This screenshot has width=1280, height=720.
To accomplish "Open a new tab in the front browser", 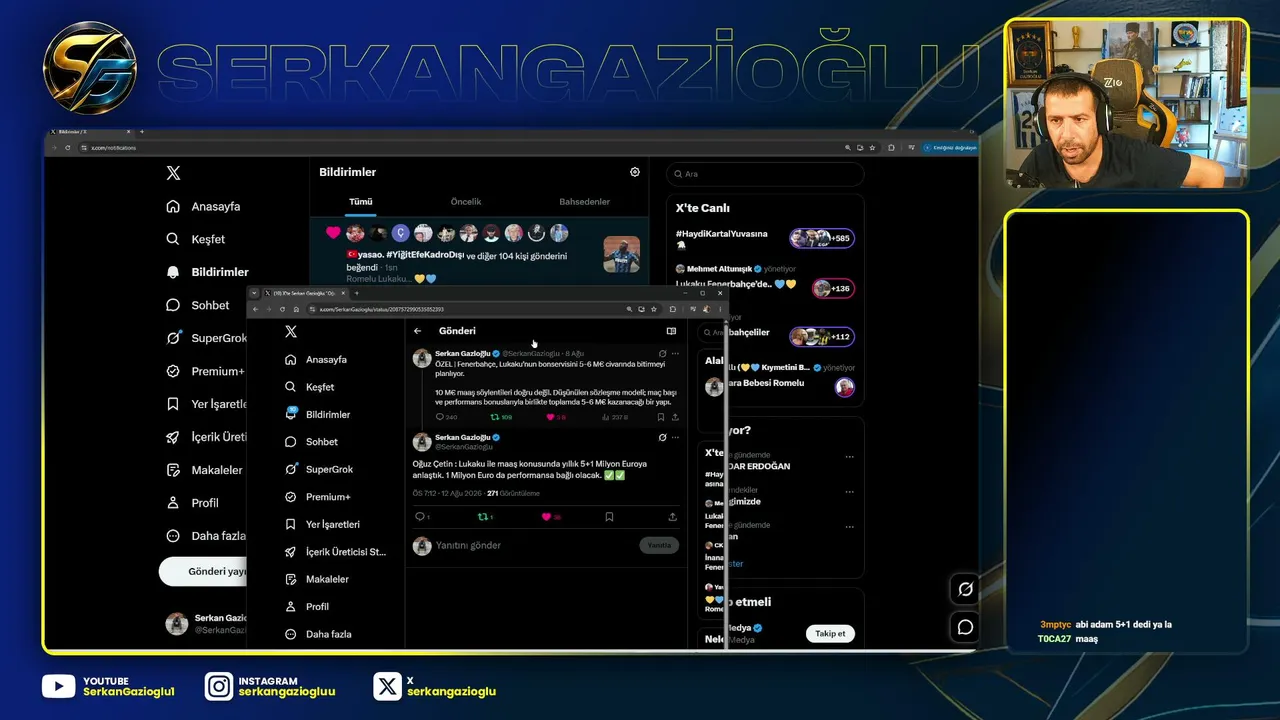I will click(356, 293).
